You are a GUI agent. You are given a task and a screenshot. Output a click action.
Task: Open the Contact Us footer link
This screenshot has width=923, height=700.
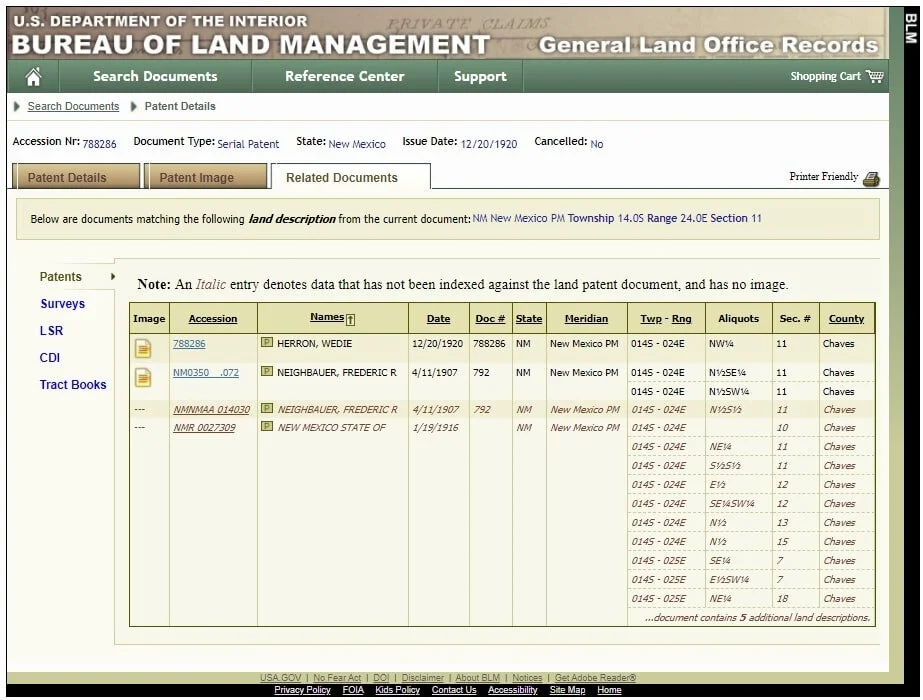pos(454,690)
